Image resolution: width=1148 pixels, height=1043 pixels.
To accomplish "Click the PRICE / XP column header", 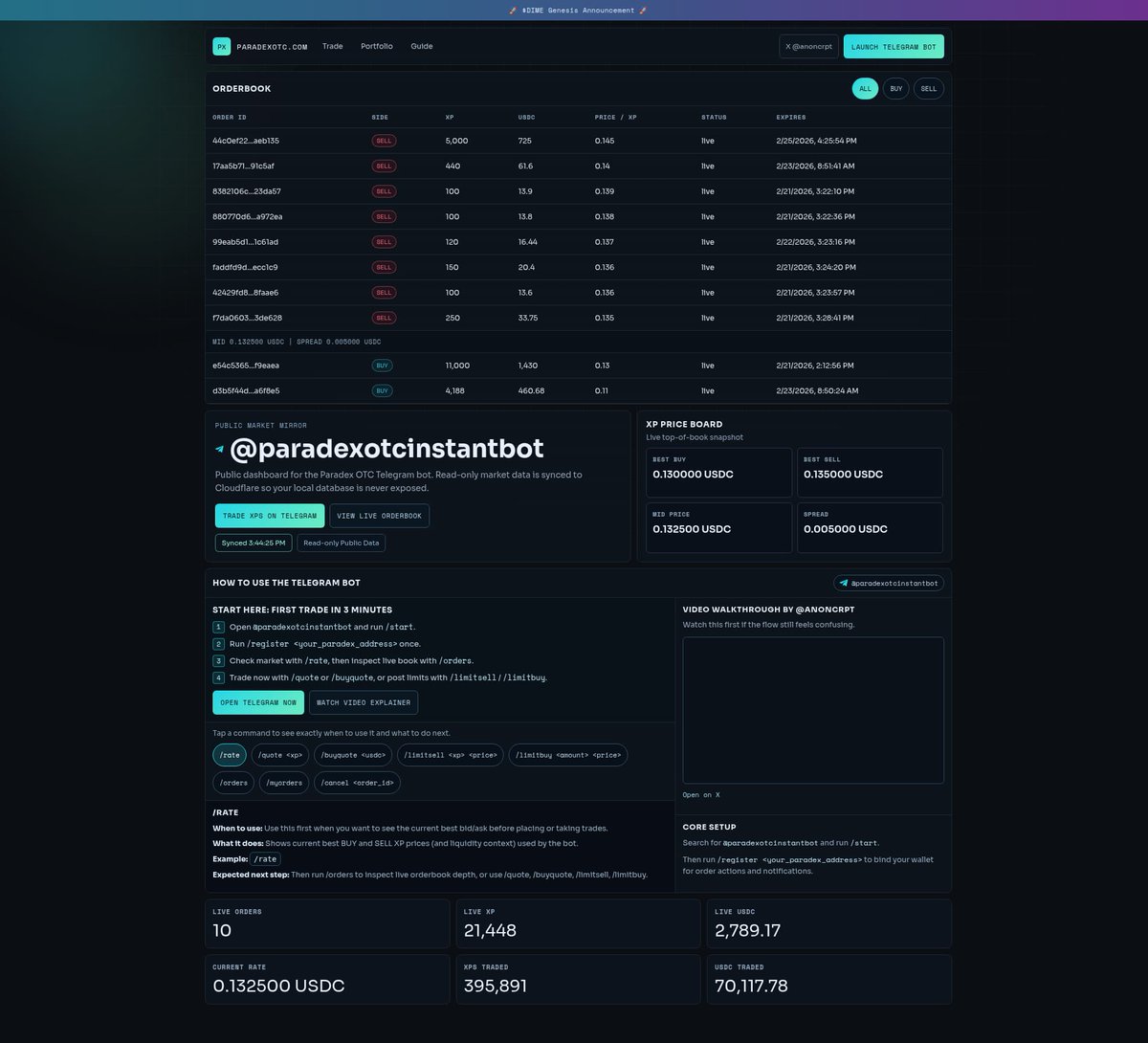I will (615, 118).
